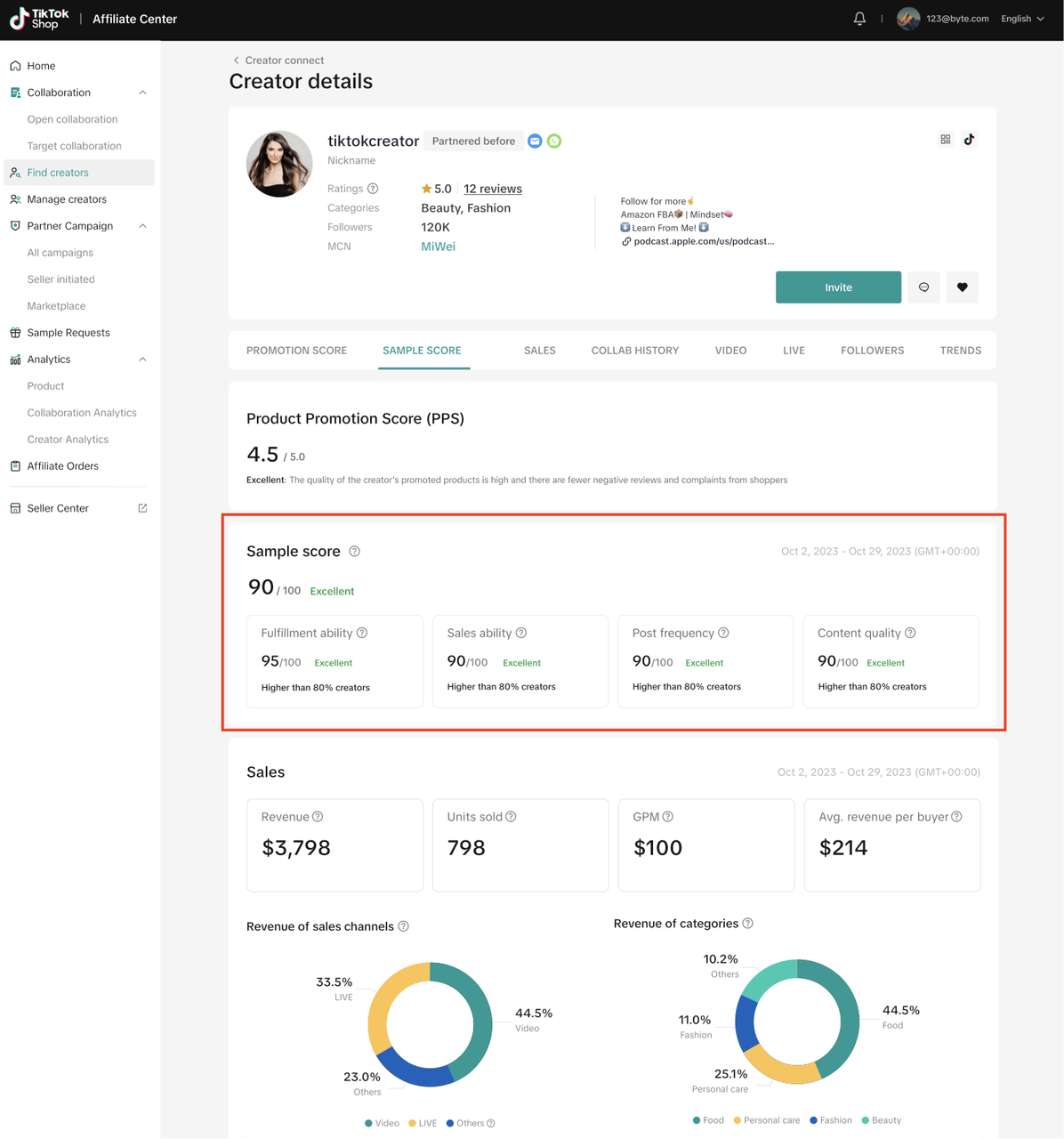The height and width of the screenshot is (1139, 1064).
Task: Toggle the LIVE legend item in chart
Action: [423, 1123]
